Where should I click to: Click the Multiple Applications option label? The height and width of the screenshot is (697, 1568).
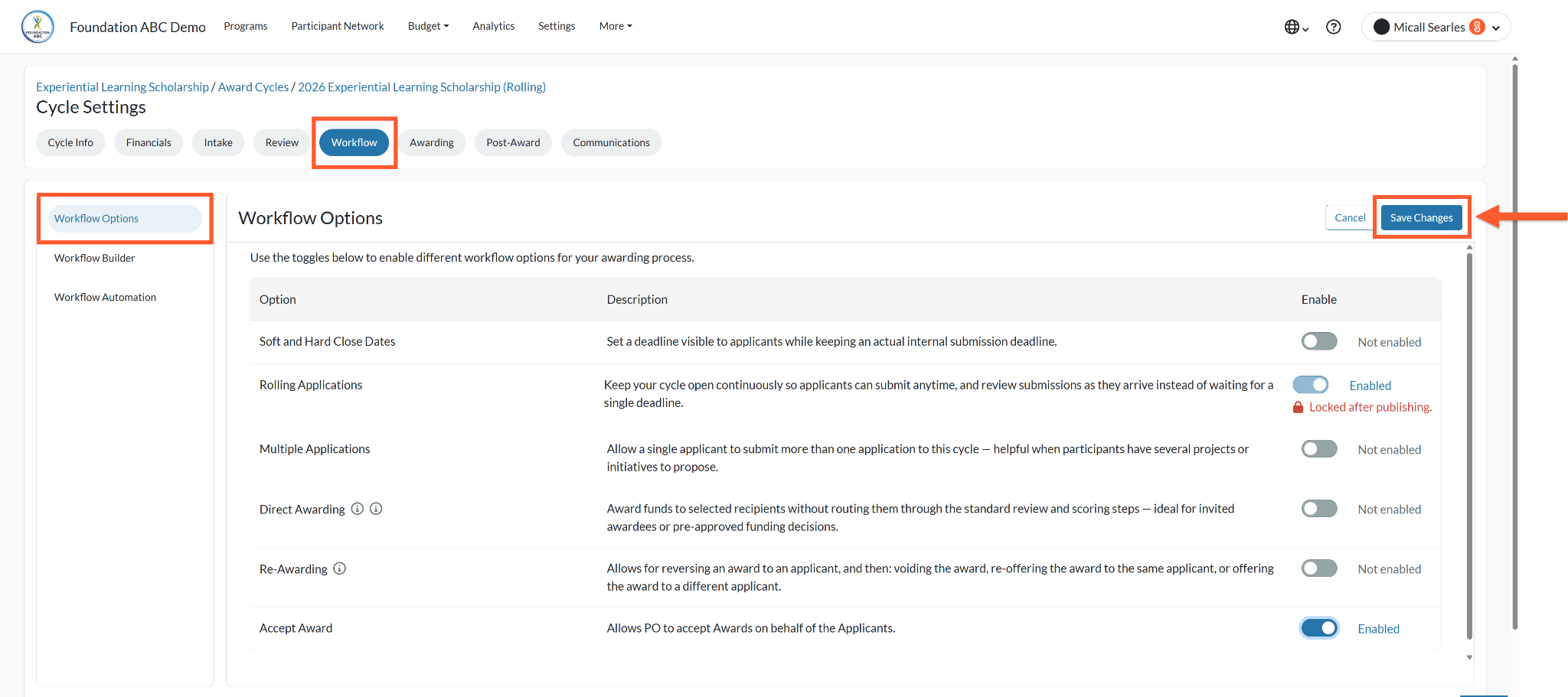[x=314, y=449]
